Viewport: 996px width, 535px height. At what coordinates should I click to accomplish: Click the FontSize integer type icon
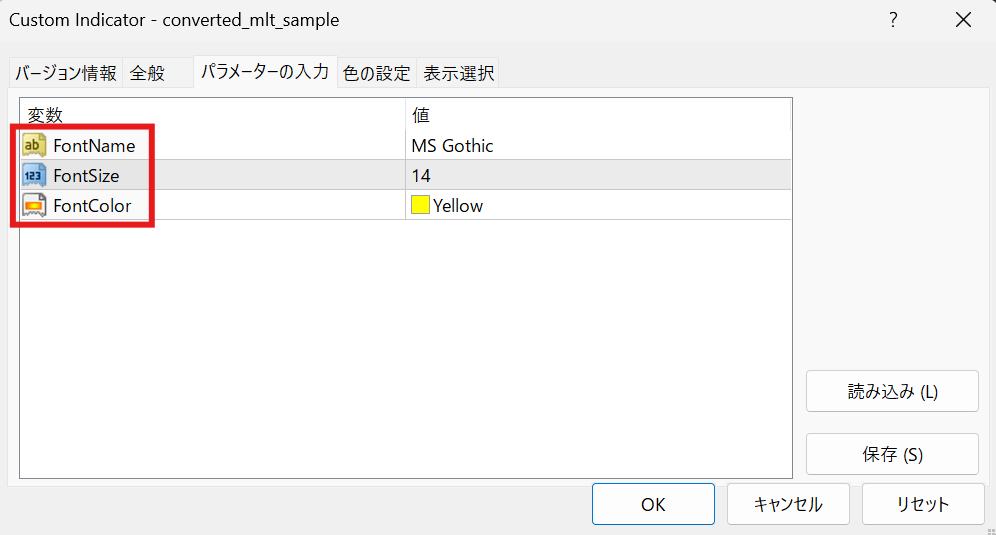tap(34, 176)
